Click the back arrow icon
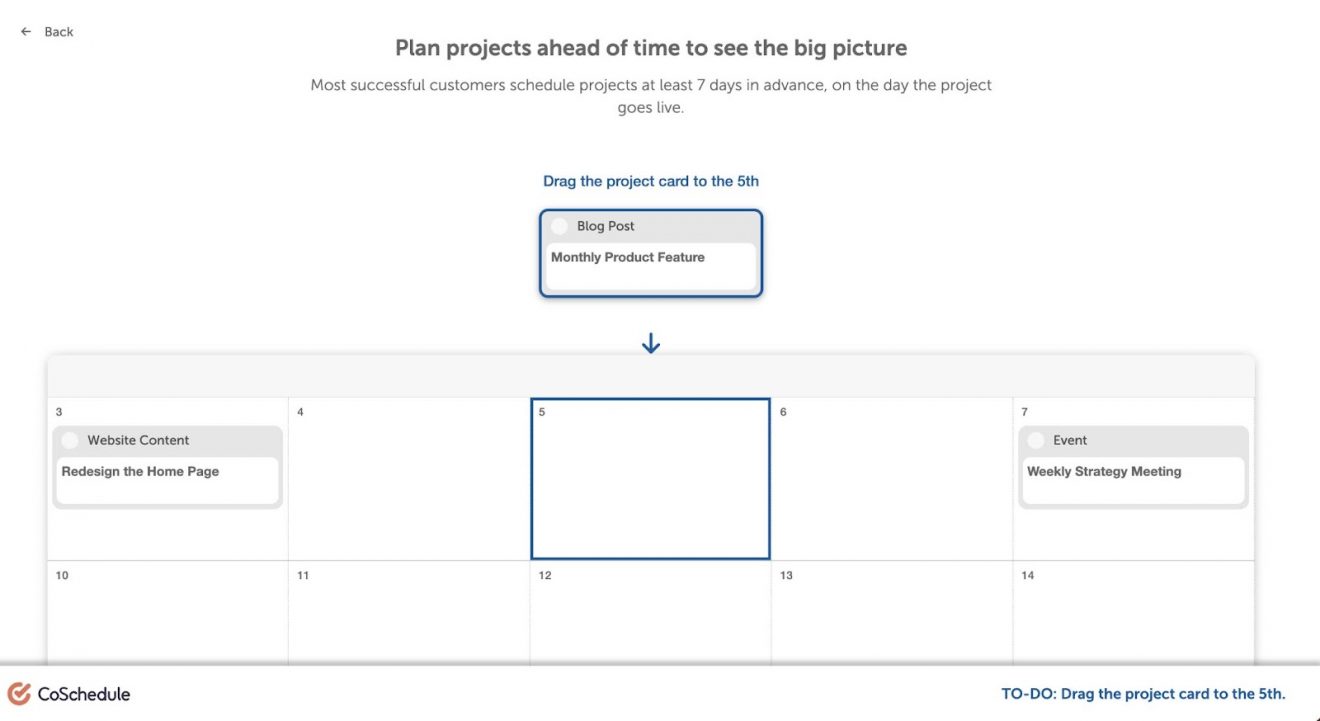 coord(25,31)
